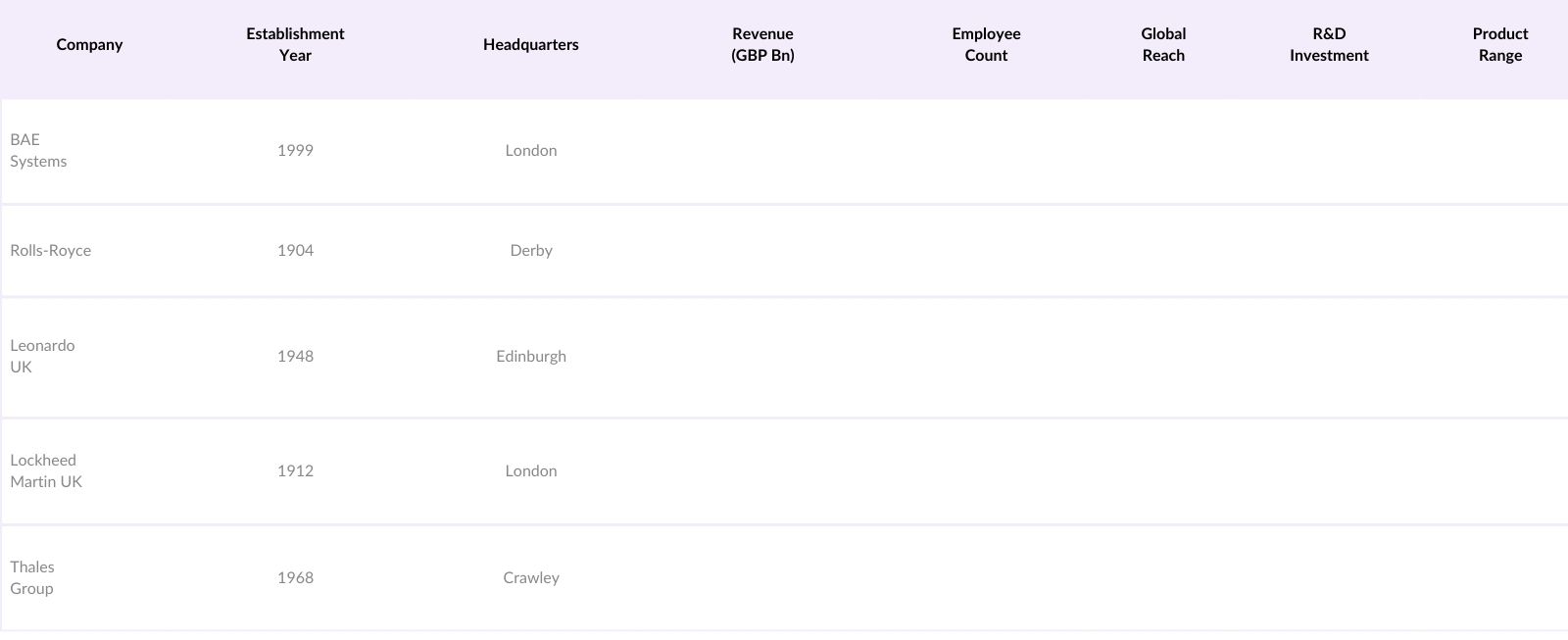Screen dimensions: 1568x640
Task: Click the 1999 establishment year cell
Action: 295,151
